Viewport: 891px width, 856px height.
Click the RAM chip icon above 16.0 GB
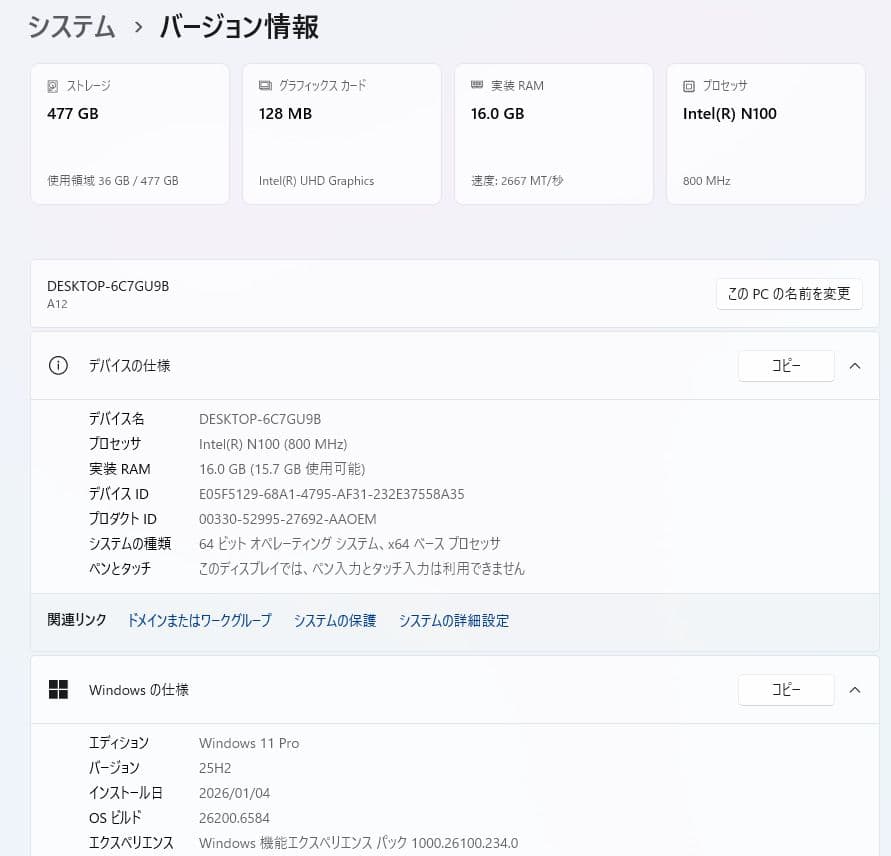coord(475,85)
